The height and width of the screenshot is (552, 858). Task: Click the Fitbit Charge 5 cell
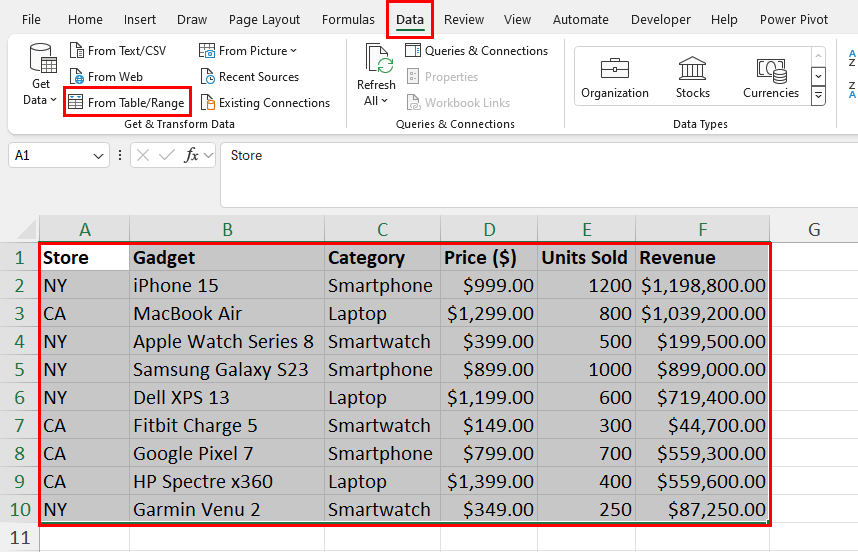point(227,425)
